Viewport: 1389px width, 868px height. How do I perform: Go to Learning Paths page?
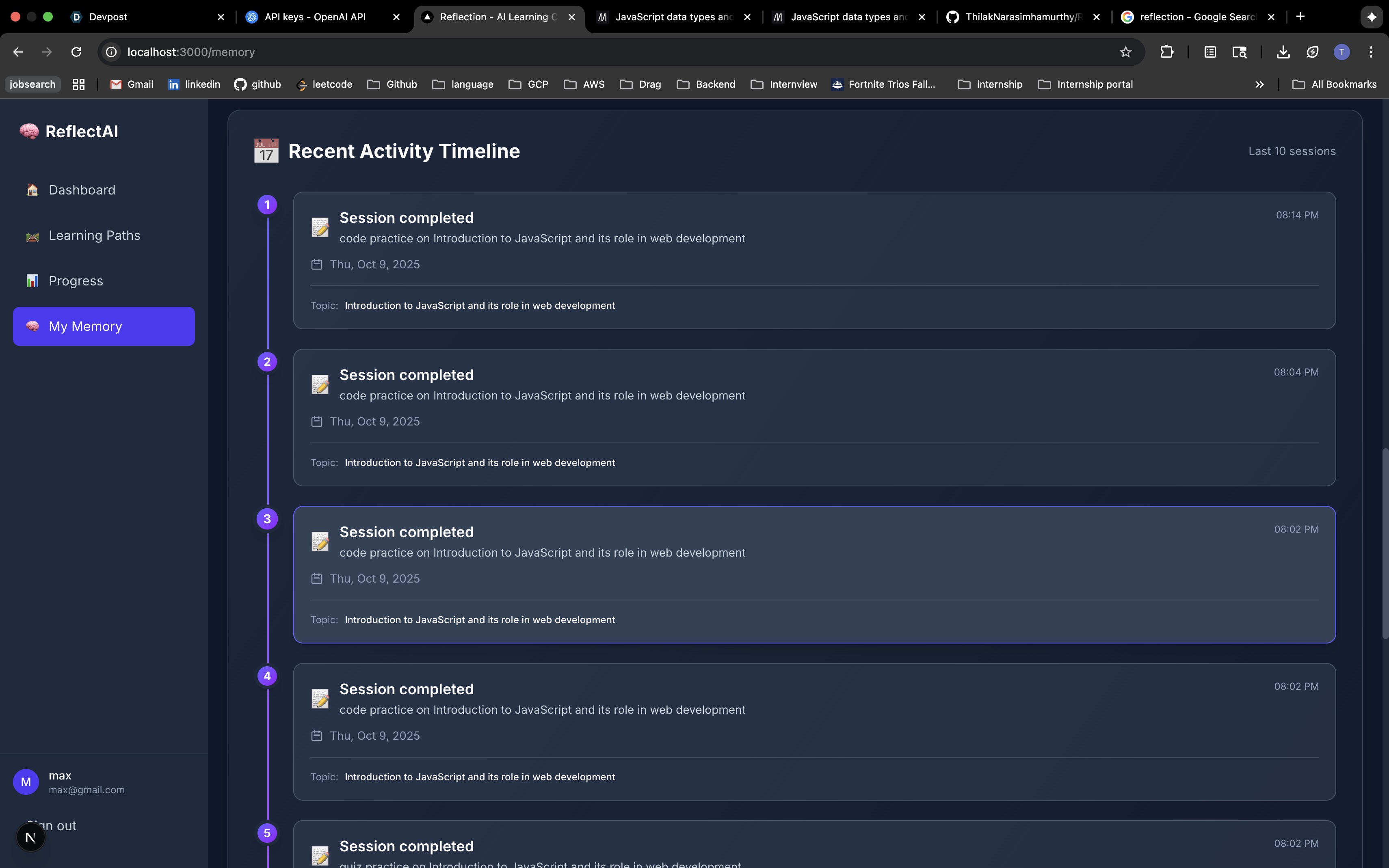(94, 235)
